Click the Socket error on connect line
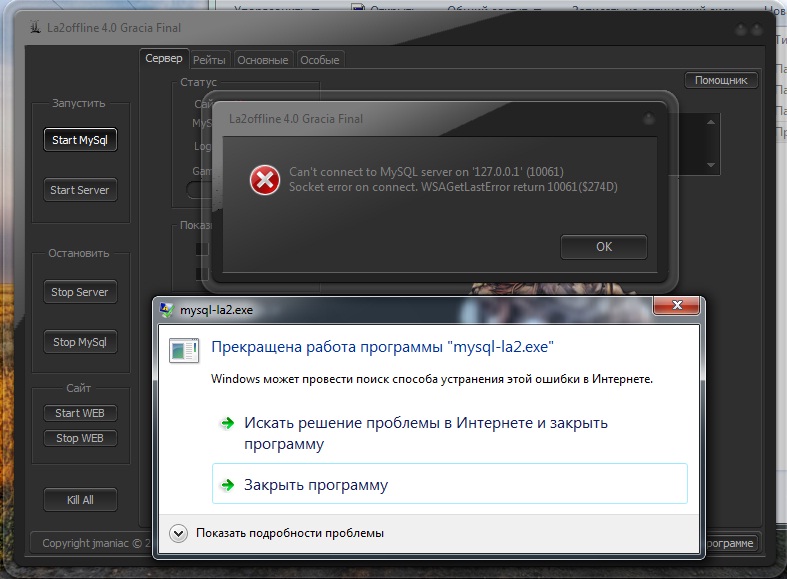Screen dimensions: 787x579 point(453,187)
